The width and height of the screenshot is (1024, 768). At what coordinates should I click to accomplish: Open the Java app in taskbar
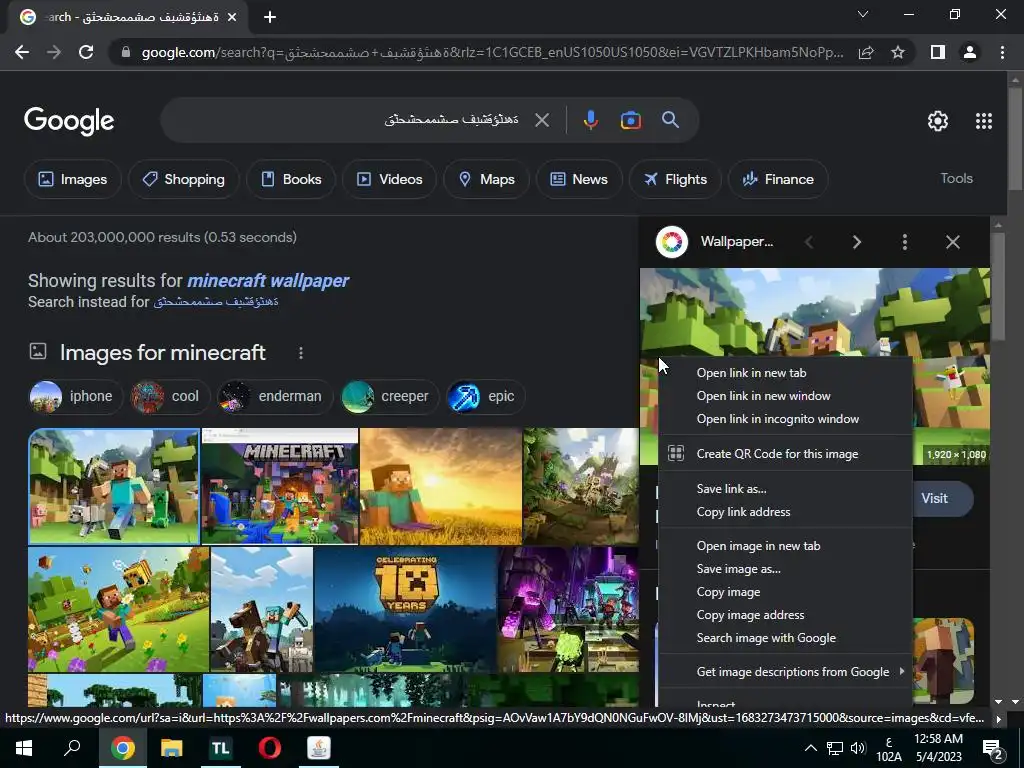319,748
